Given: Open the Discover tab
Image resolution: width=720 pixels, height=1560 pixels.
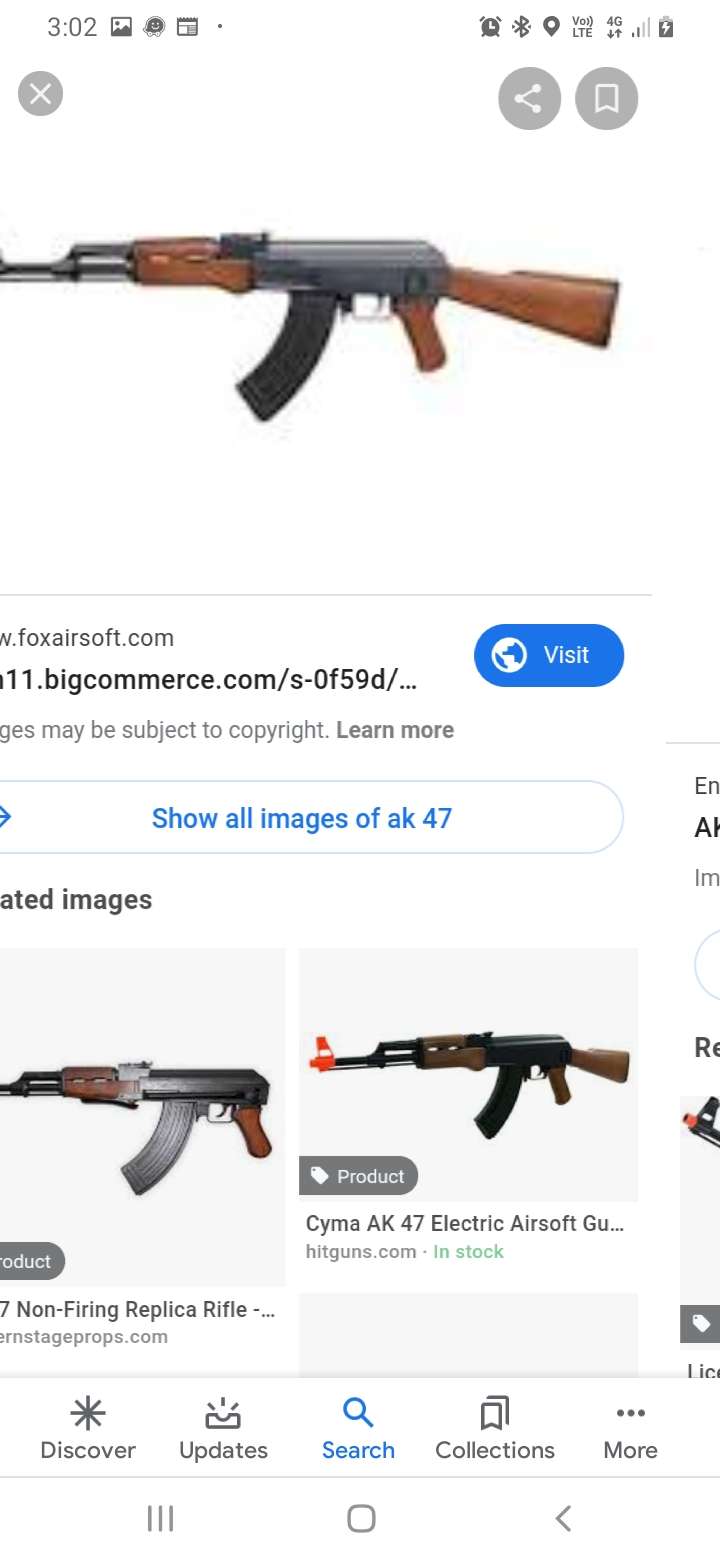Looking at the screenshot, I should pos(88,1429).
